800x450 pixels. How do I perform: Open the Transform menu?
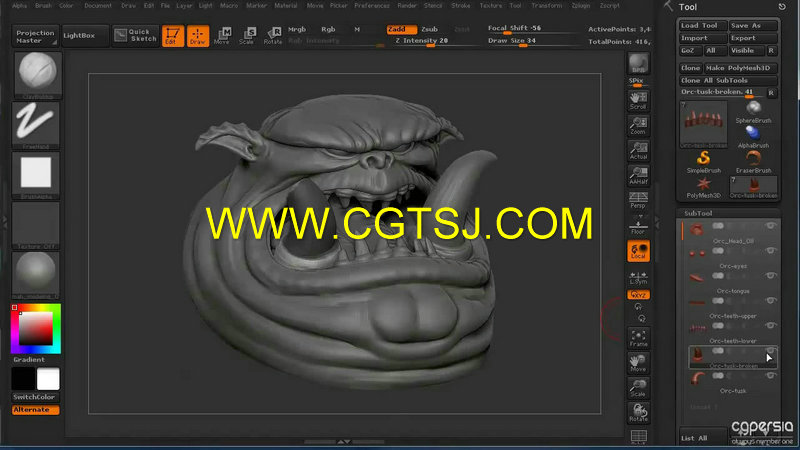point(547,6)
